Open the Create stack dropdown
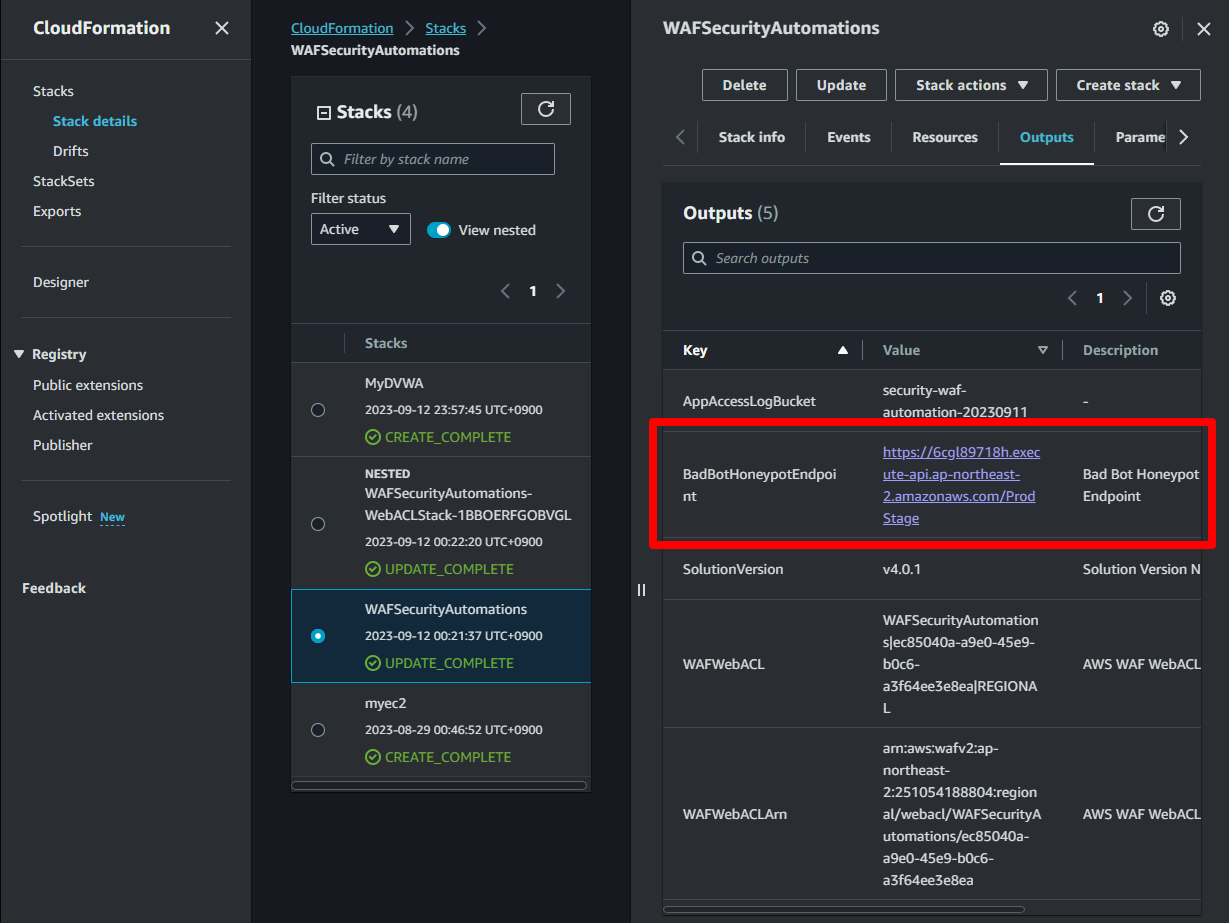This screenshot has width=1229, height=923. 1128,85
